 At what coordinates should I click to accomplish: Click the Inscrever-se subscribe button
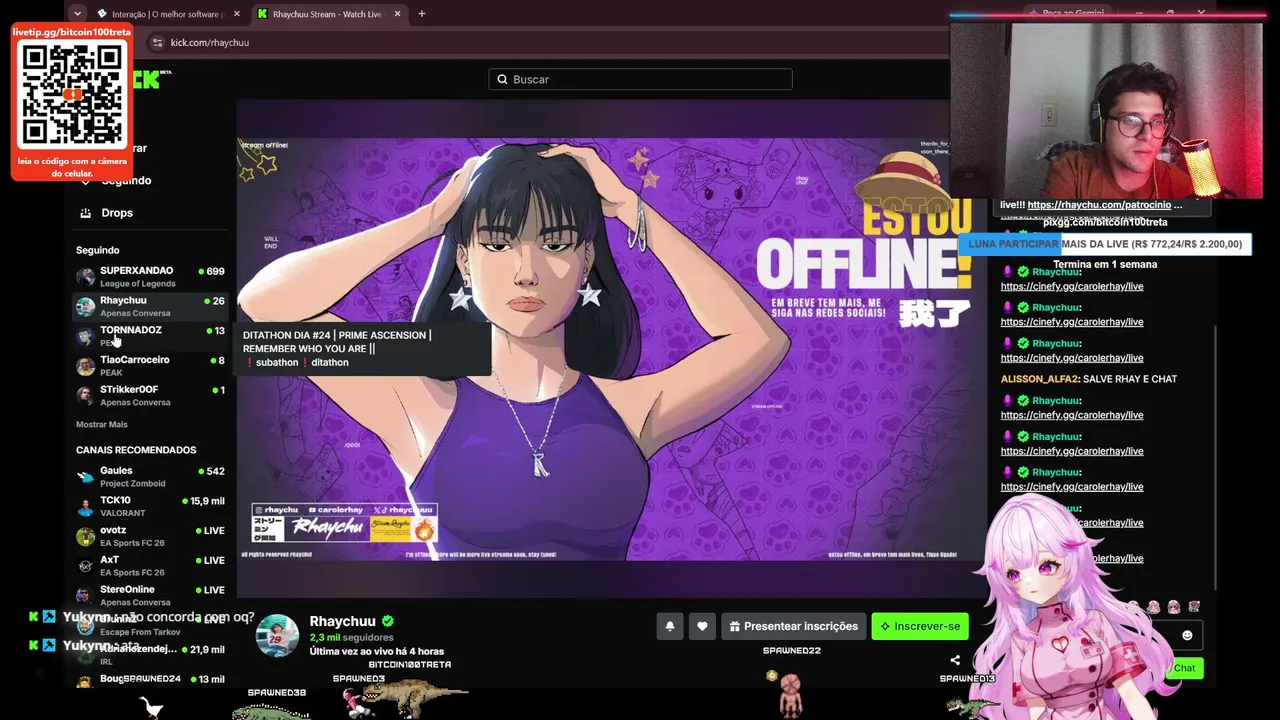[x=920, y=626]
